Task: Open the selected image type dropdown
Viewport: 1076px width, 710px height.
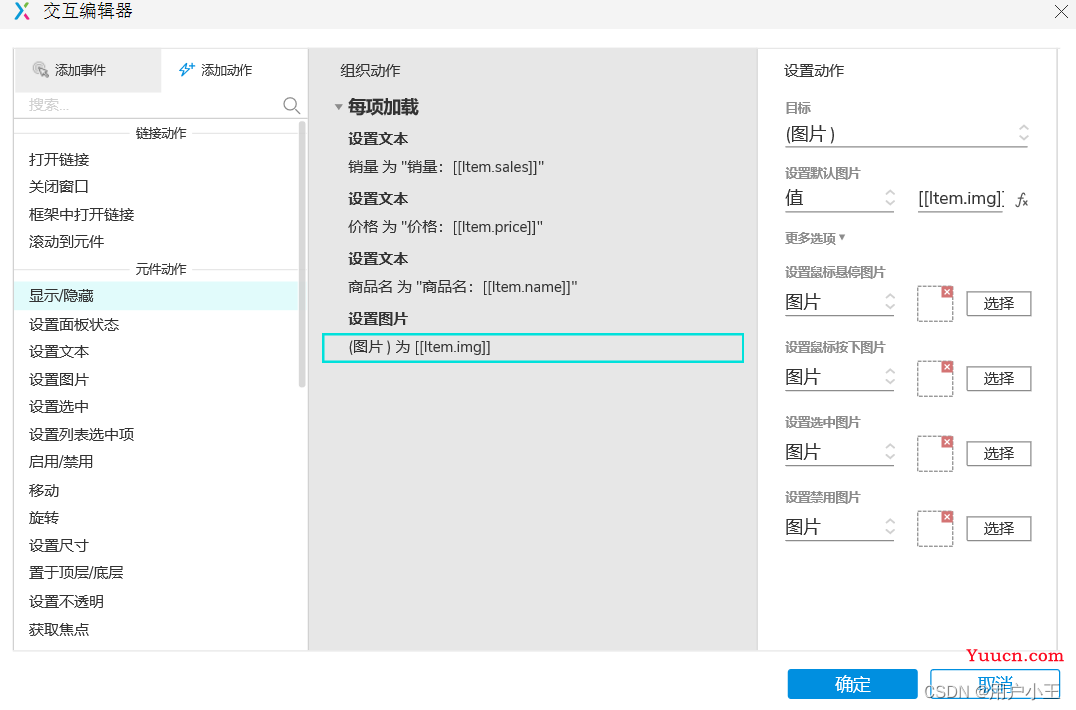Action: (x=840, y=452)
